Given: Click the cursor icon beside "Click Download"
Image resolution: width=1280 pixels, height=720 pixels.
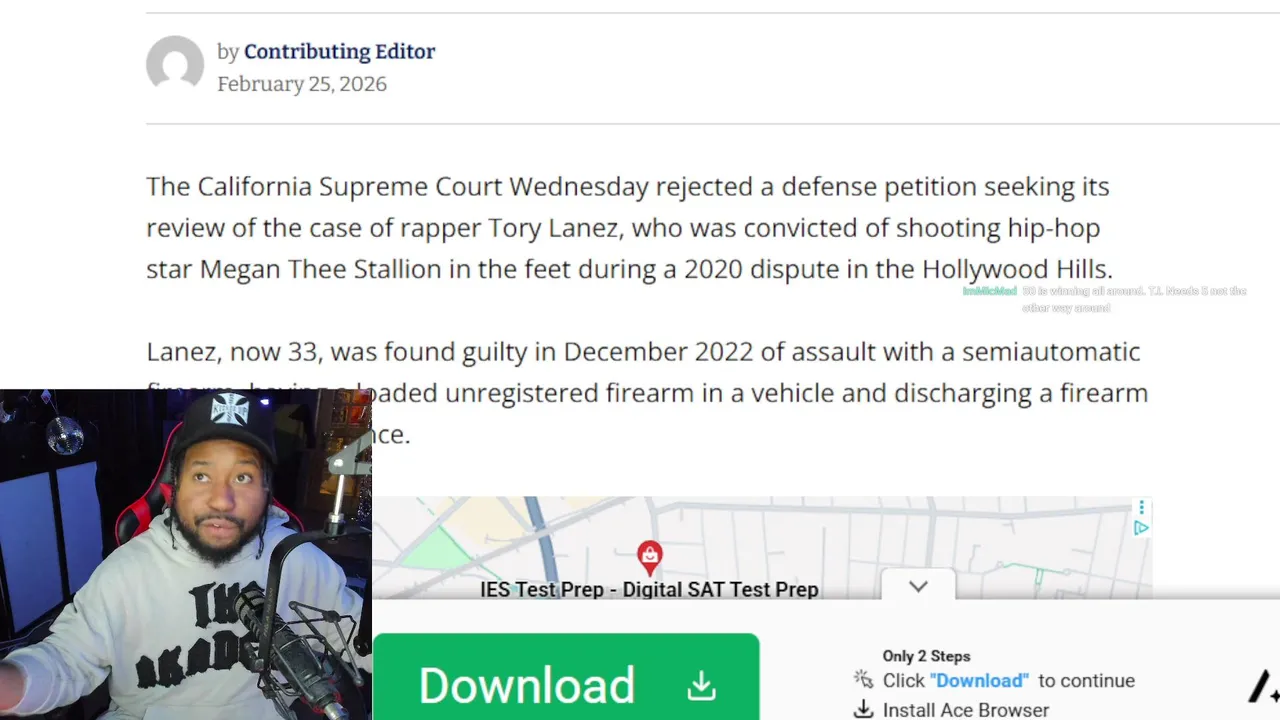Looking at the screenshot, I should (x=863, y=680).
